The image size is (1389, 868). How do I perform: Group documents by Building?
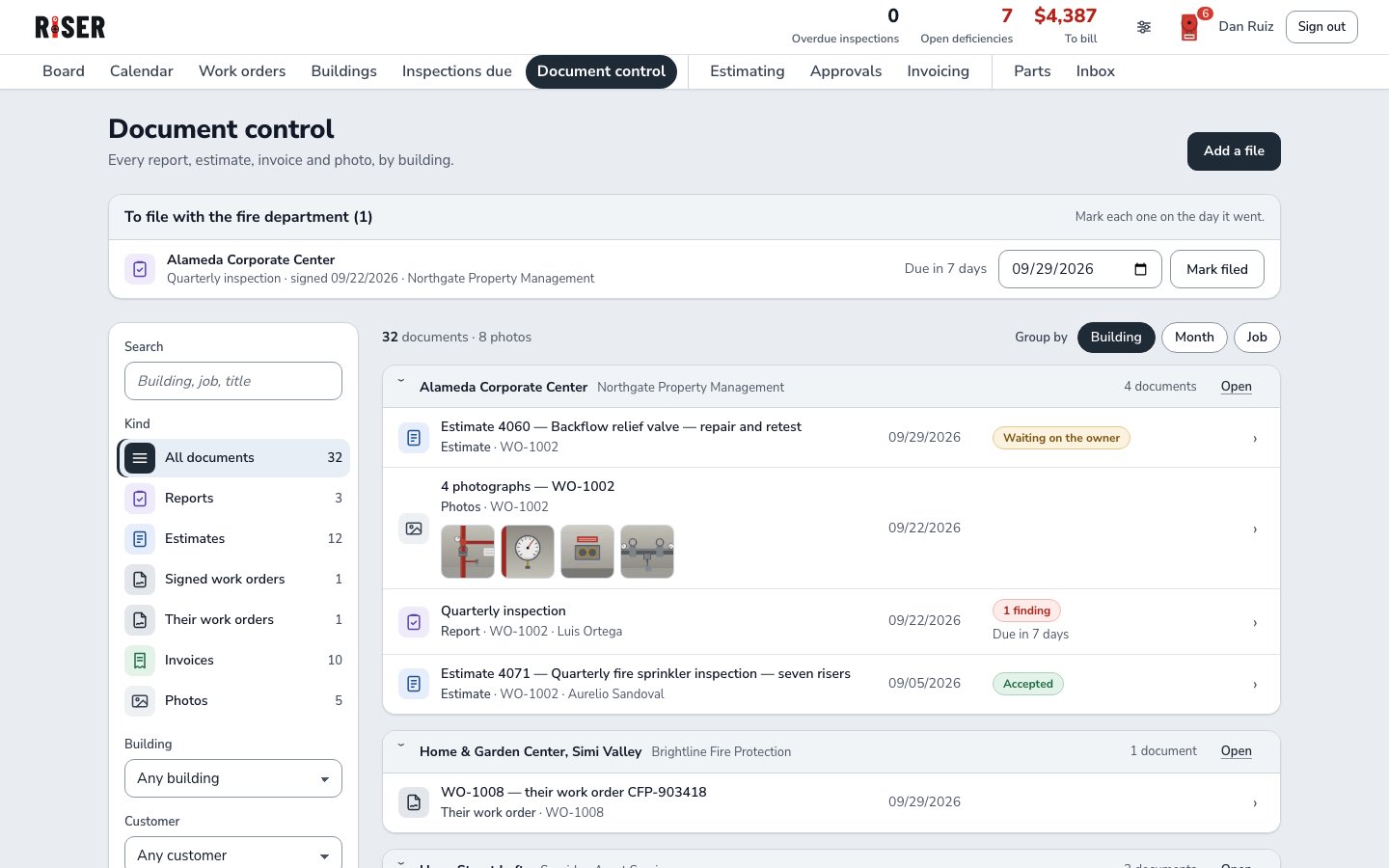tap(1116, 338)
